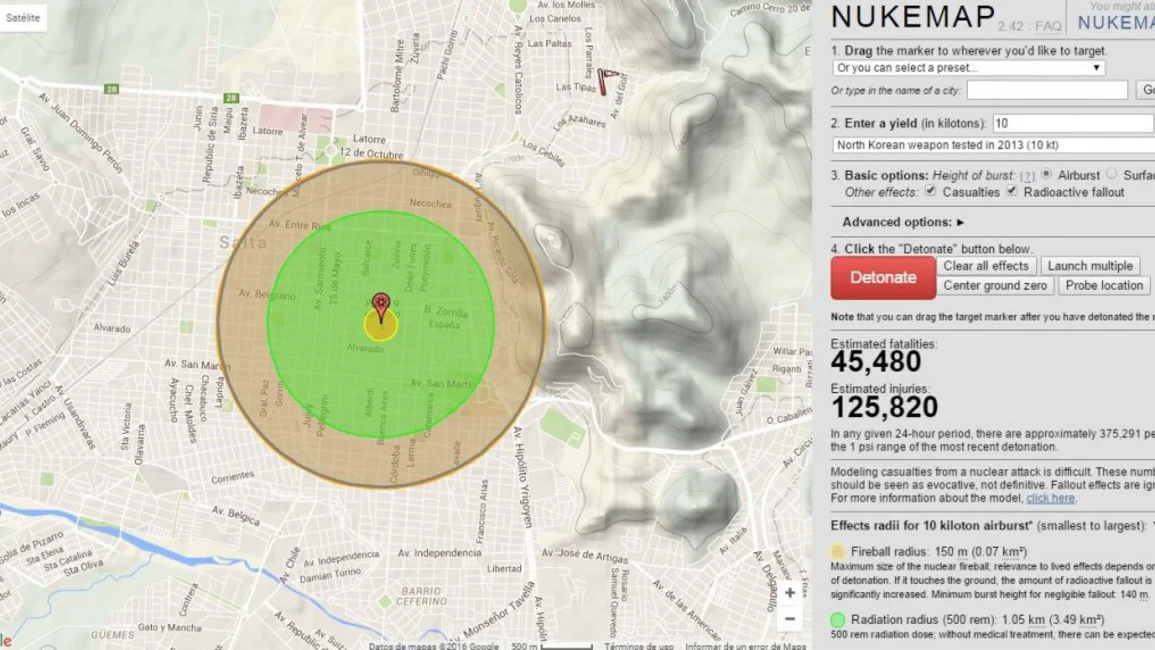
Task: Click the Libertad map label
Action: pos(504,568)
